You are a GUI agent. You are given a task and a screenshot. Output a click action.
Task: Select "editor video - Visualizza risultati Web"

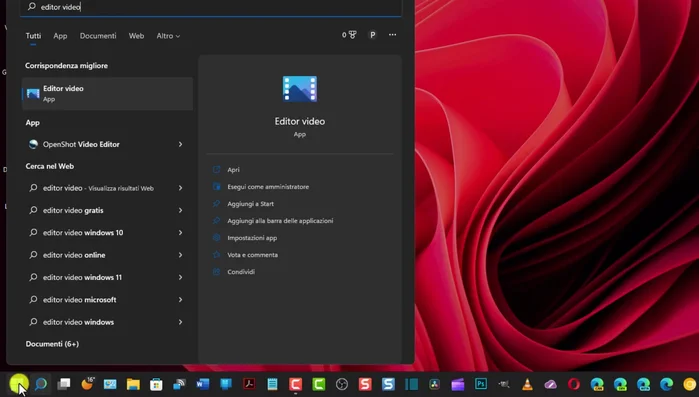98,188
